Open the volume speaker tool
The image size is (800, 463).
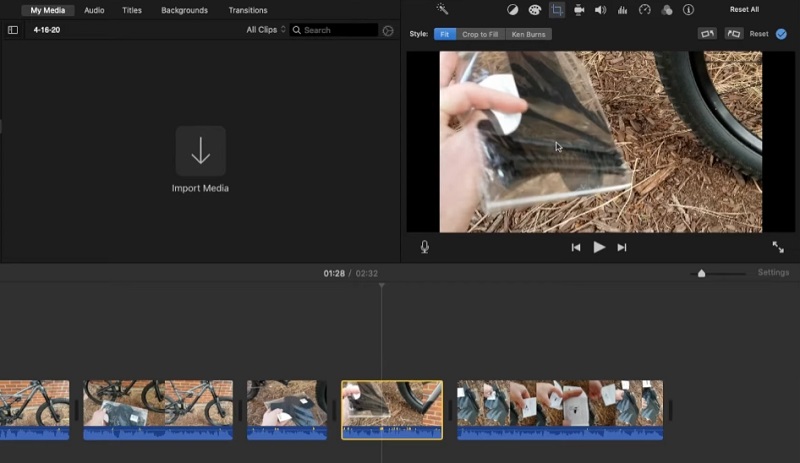coord(600,10)
